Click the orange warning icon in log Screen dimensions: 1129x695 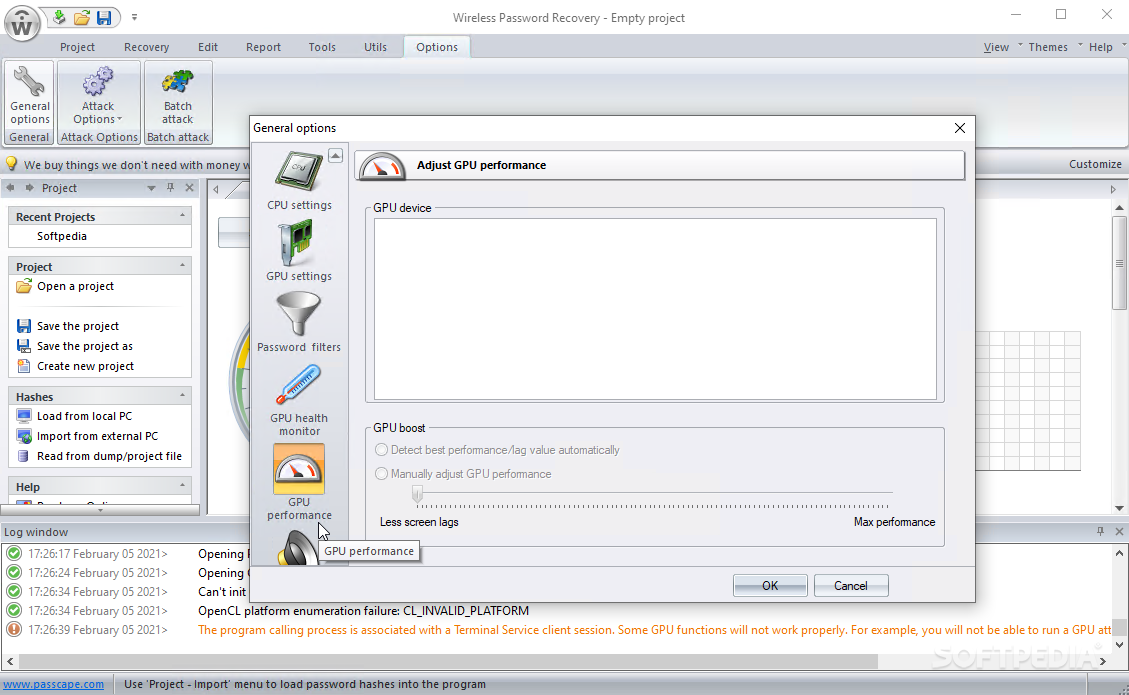coord(14,629)
